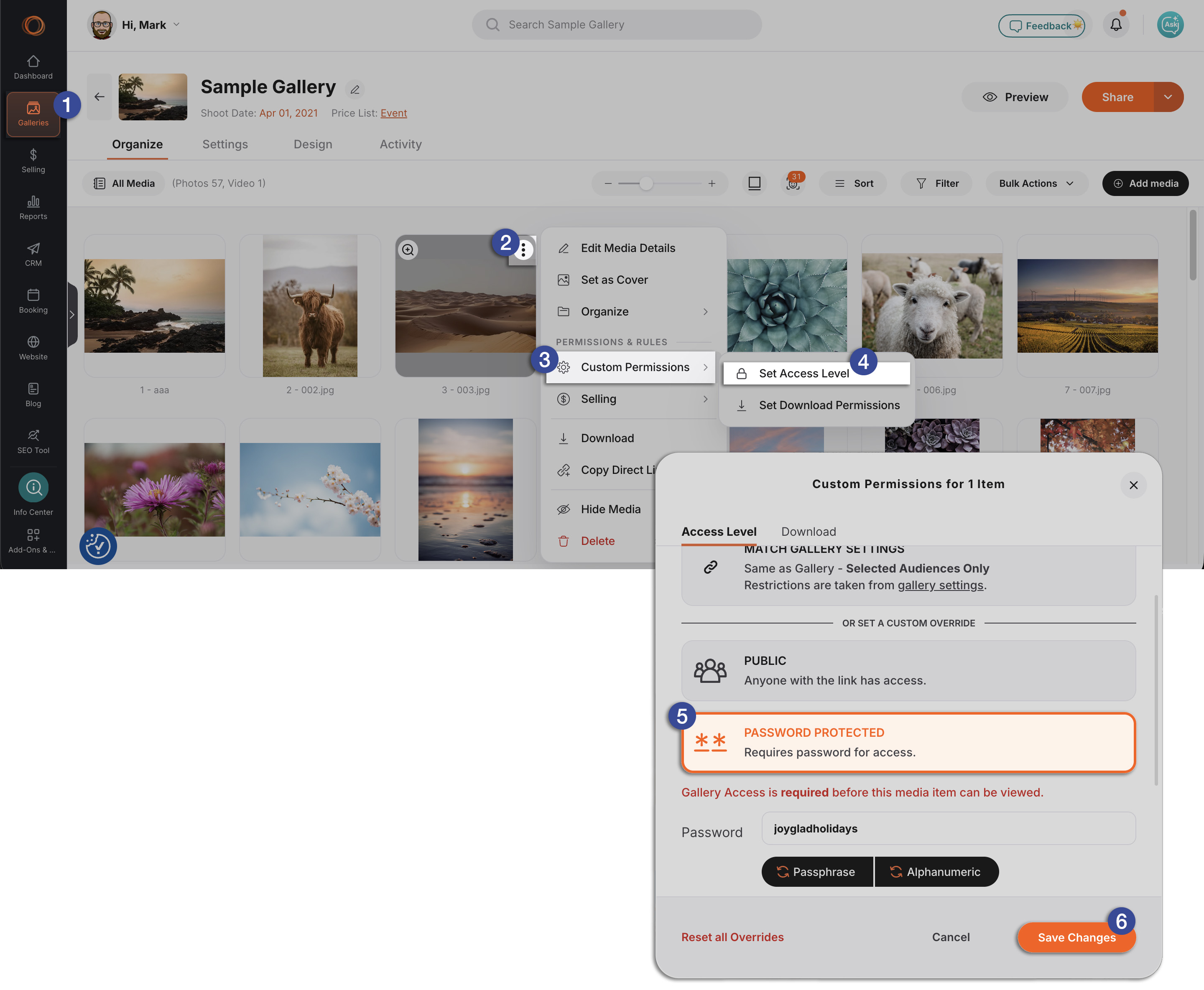
Task: Click the thumbnail size slider handle
Action: tap(645, 183)
